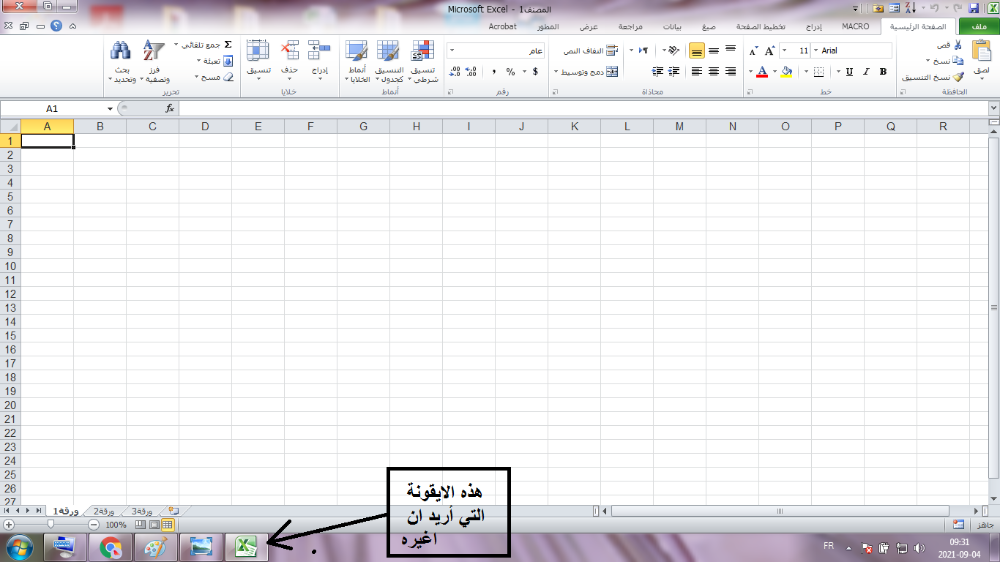Click the orientation angled text icon
Image resolution: width=1000 pixels, height=562 pixels.
pyautogui.click(x=674, y=50)
